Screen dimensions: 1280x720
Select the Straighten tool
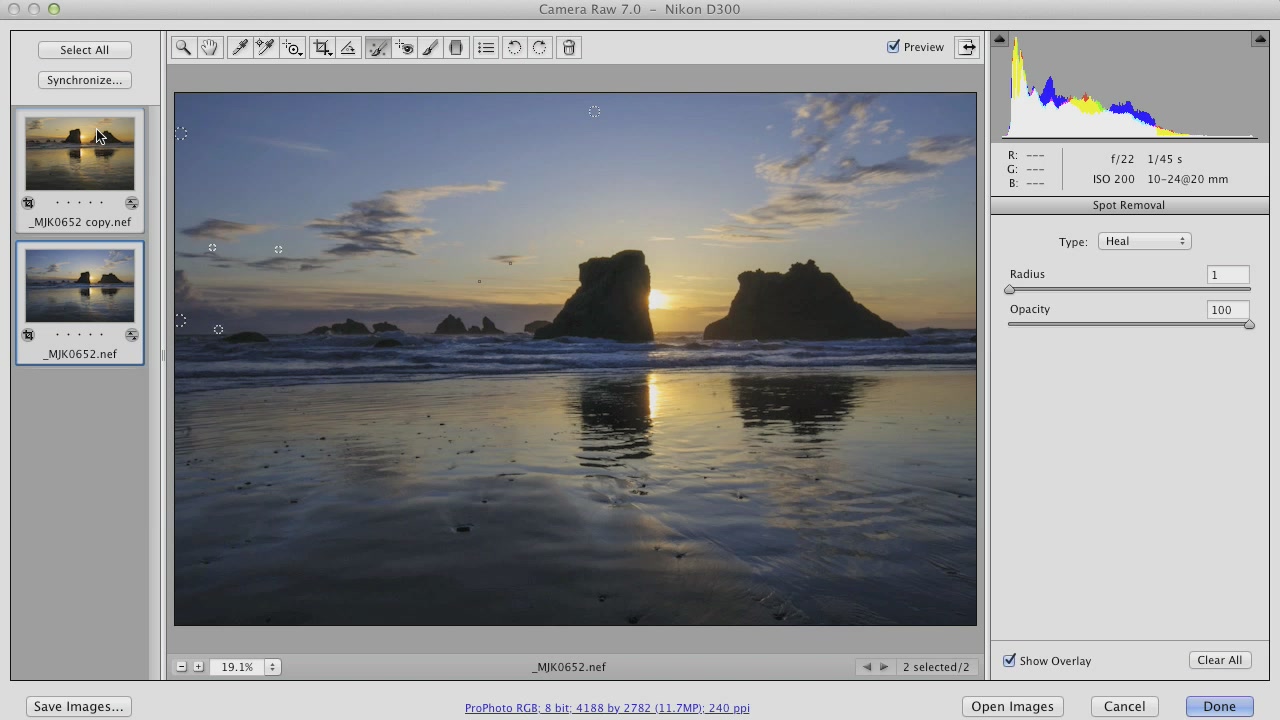click(x=348, y=47)
